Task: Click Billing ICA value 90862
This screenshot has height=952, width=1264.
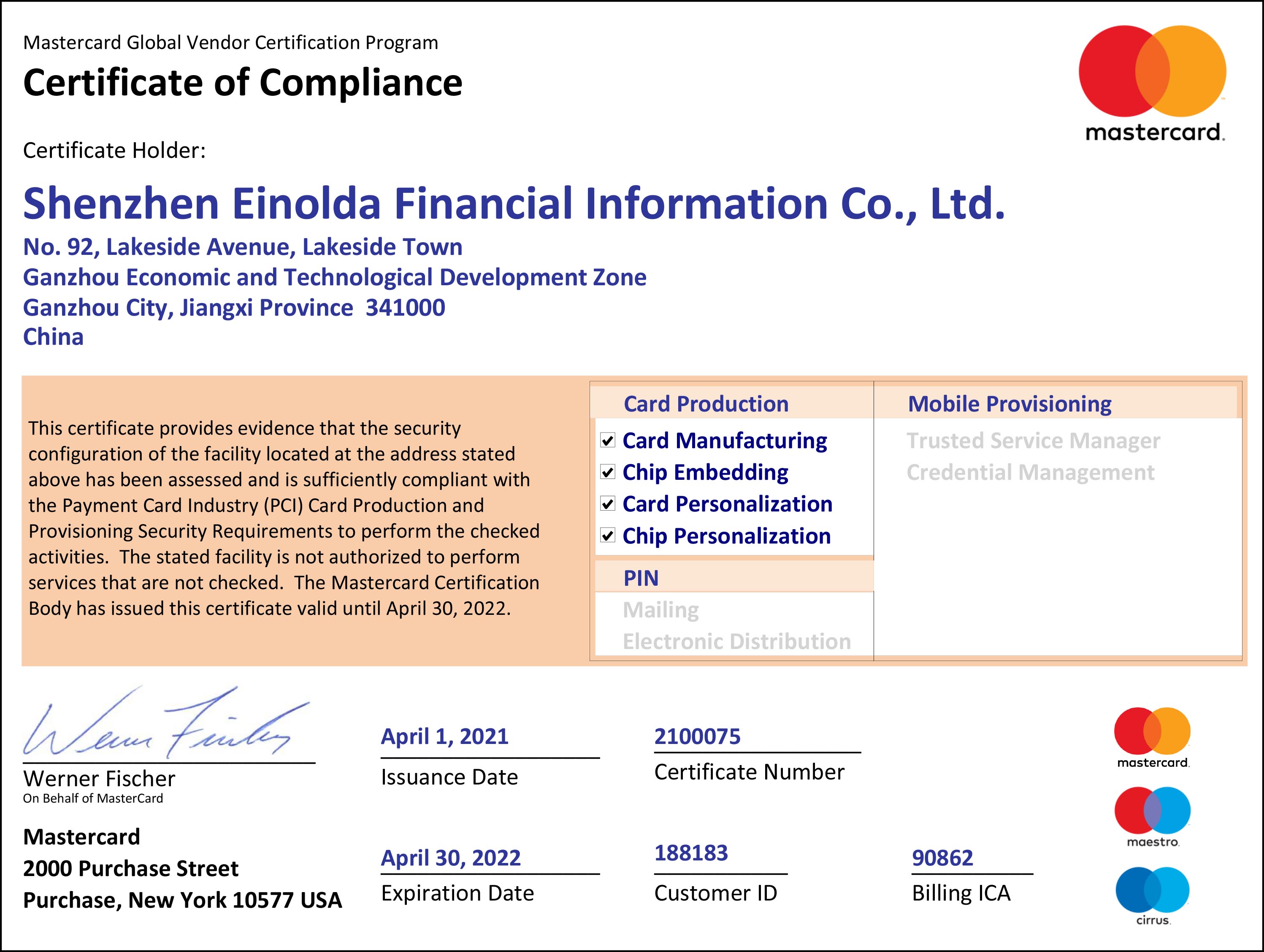Action: (942, 858)
